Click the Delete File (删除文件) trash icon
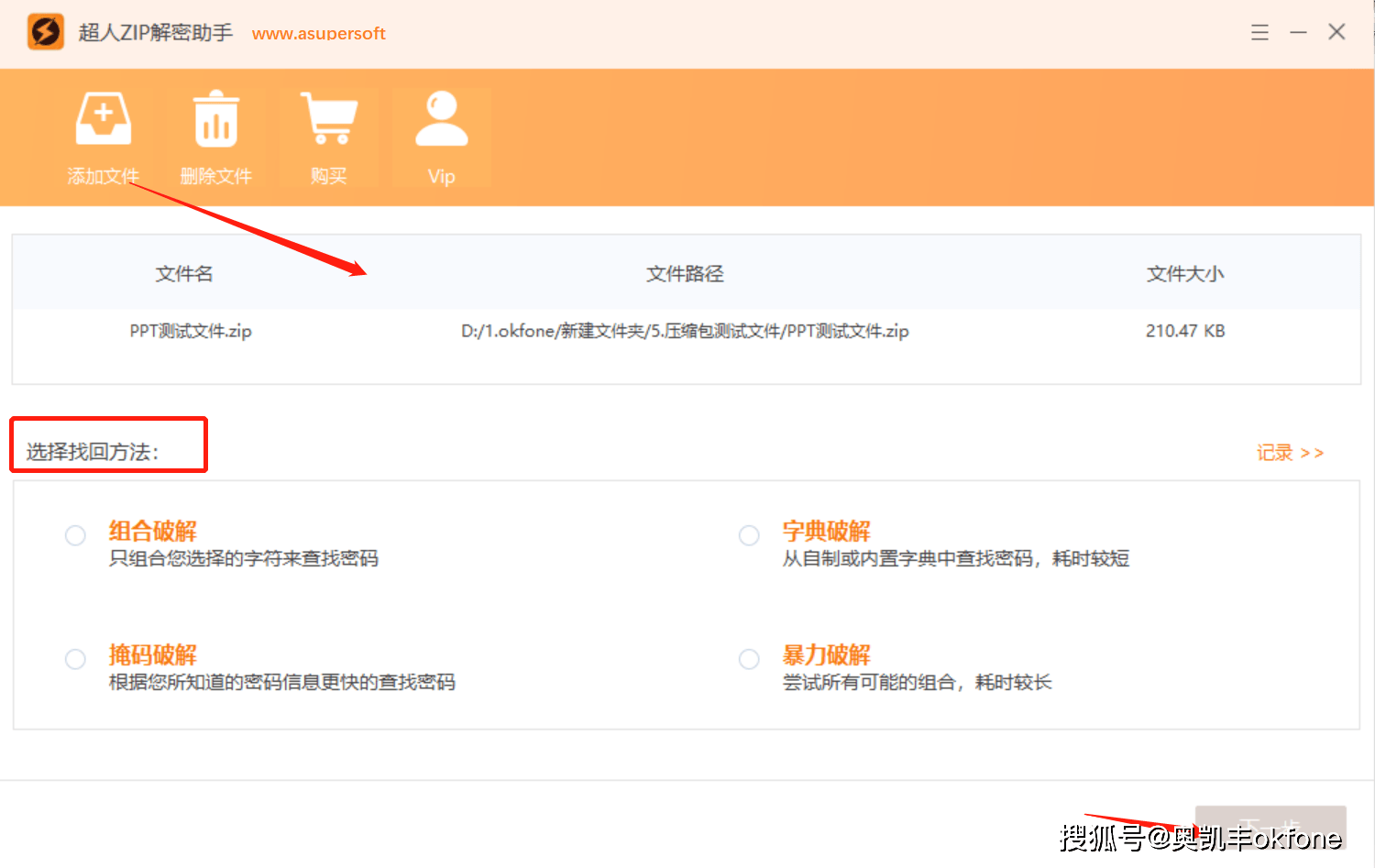 click(x=215, y=120)
